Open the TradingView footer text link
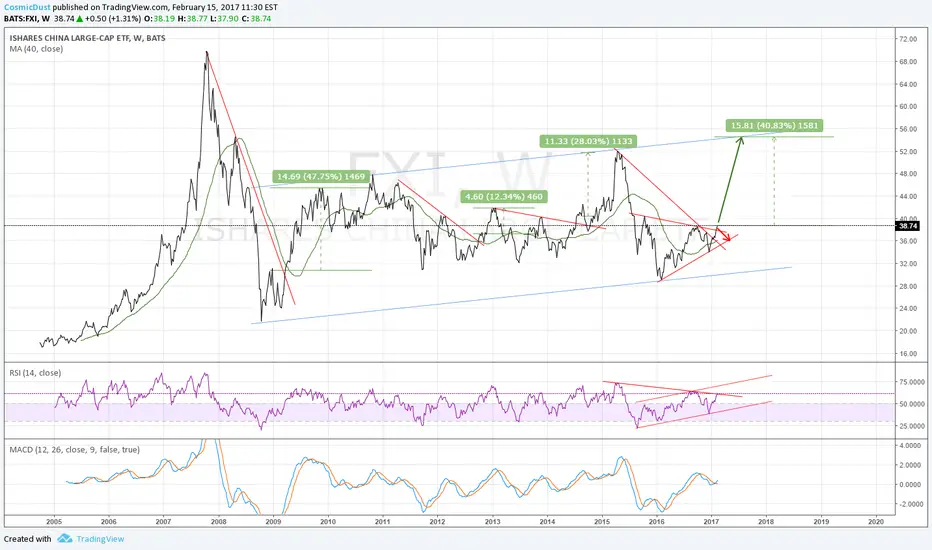 click(x=100, y=539)
